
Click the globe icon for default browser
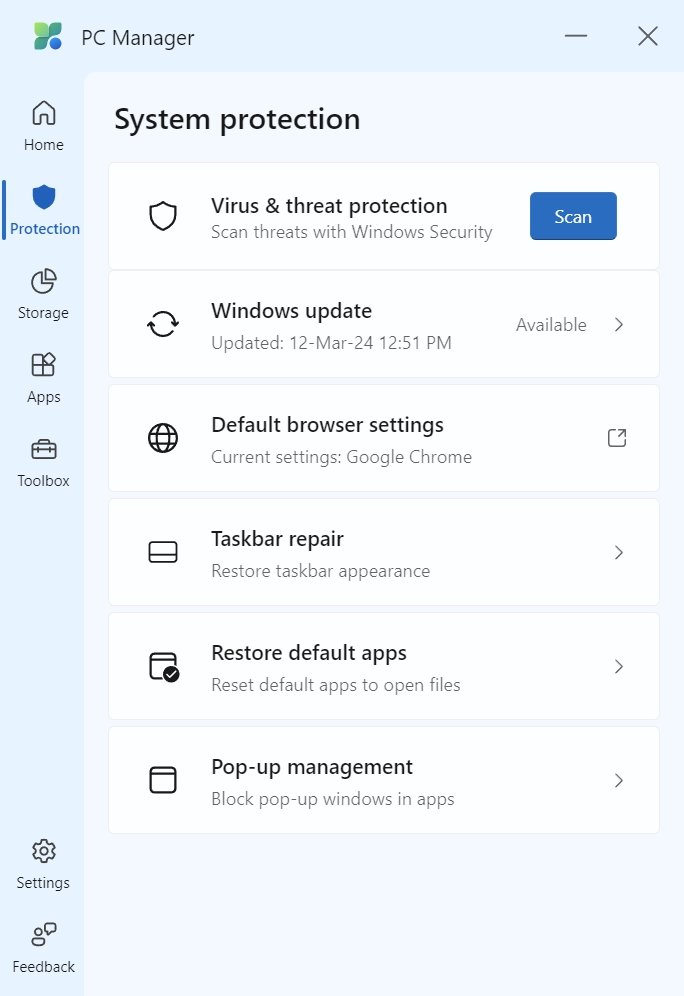[163, 438]
